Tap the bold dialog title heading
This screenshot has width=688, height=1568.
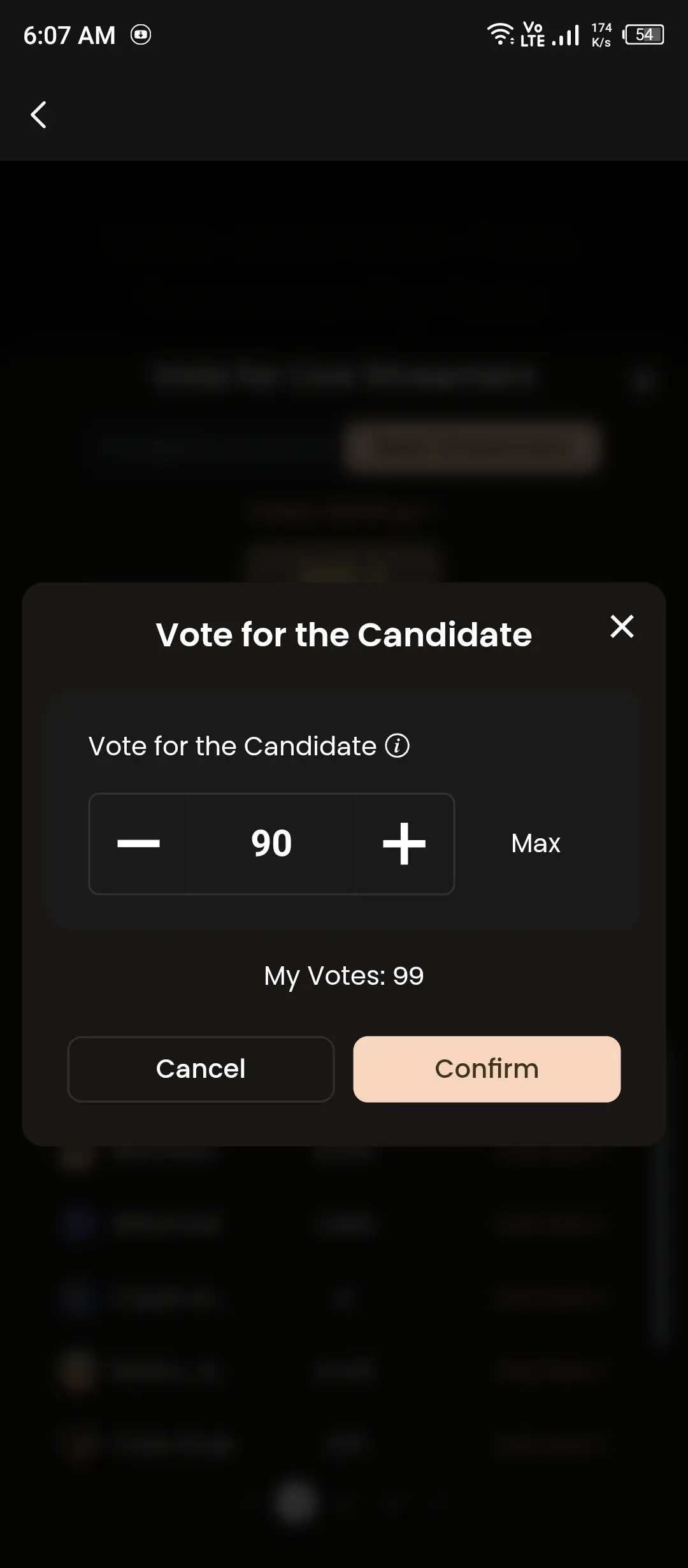click(344, 635)
